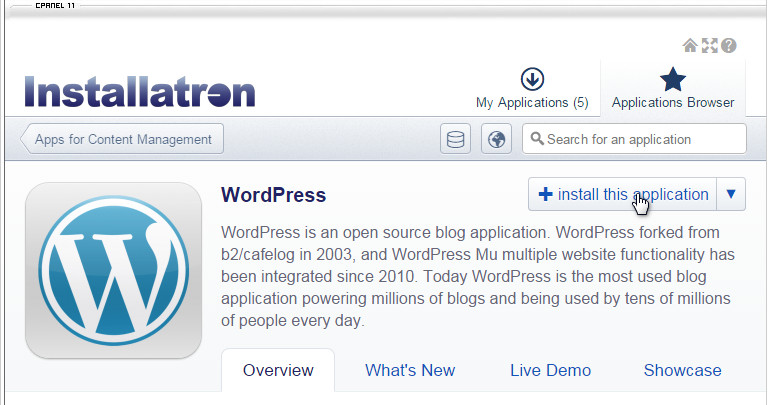Click the CPANEL 11 label

tap(55, 5)
